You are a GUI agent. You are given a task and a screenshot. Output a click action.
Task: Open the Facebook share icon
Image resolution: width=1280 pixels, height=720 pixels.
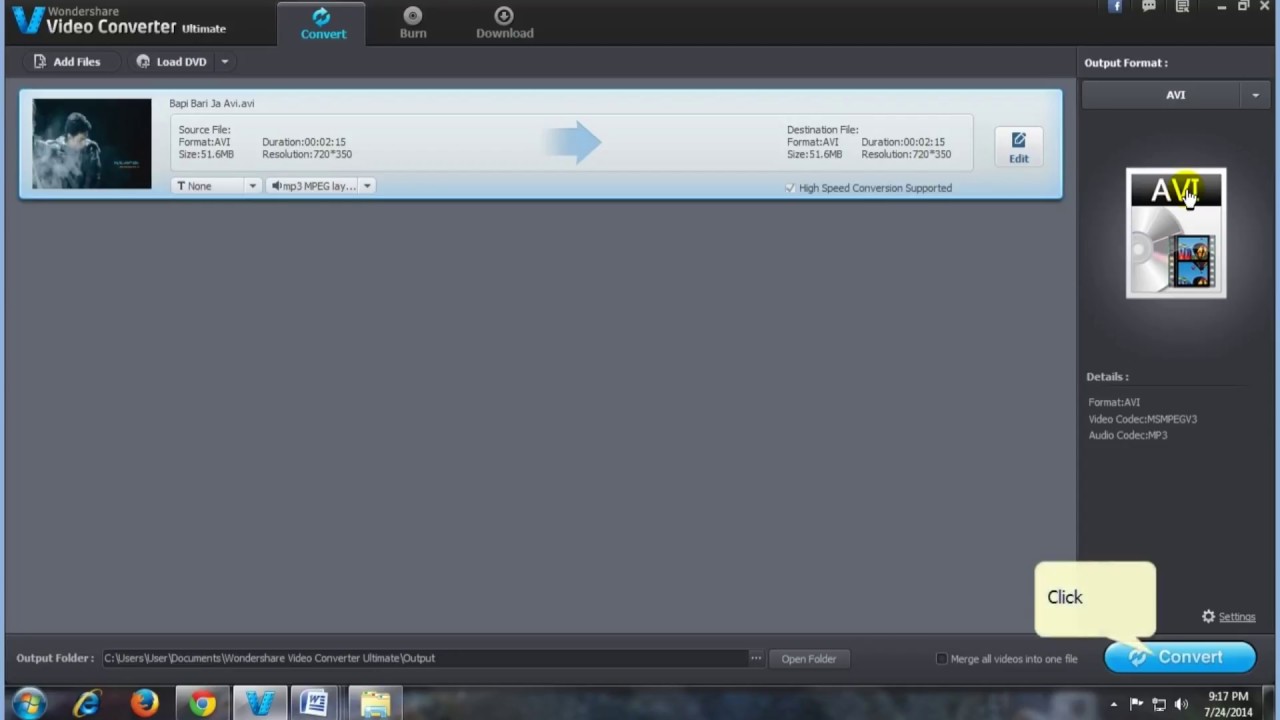[x=1115, y=7]
